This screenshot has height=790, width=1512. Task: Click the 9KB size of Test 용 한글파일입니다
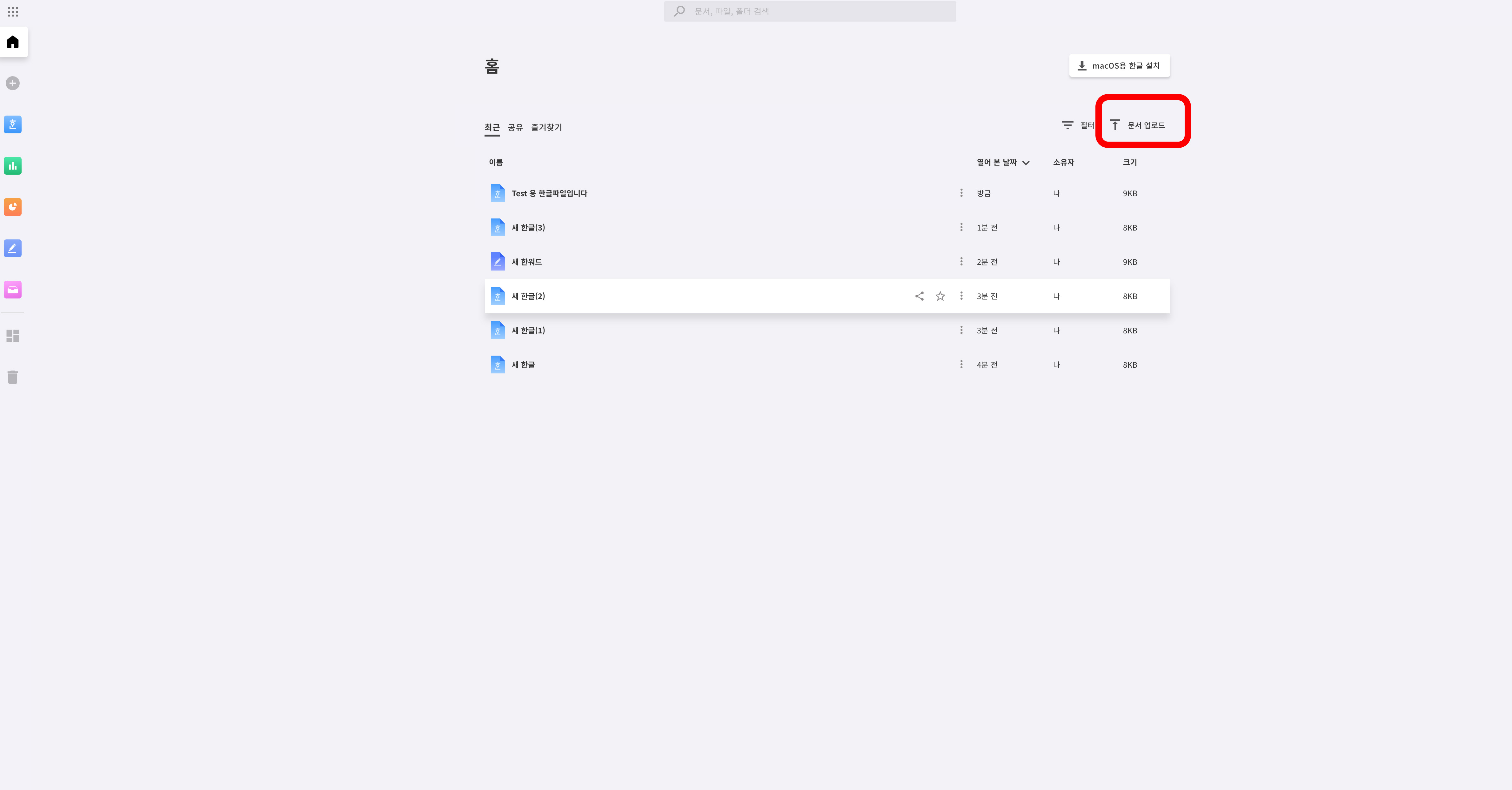click(x=1130, y=193)
